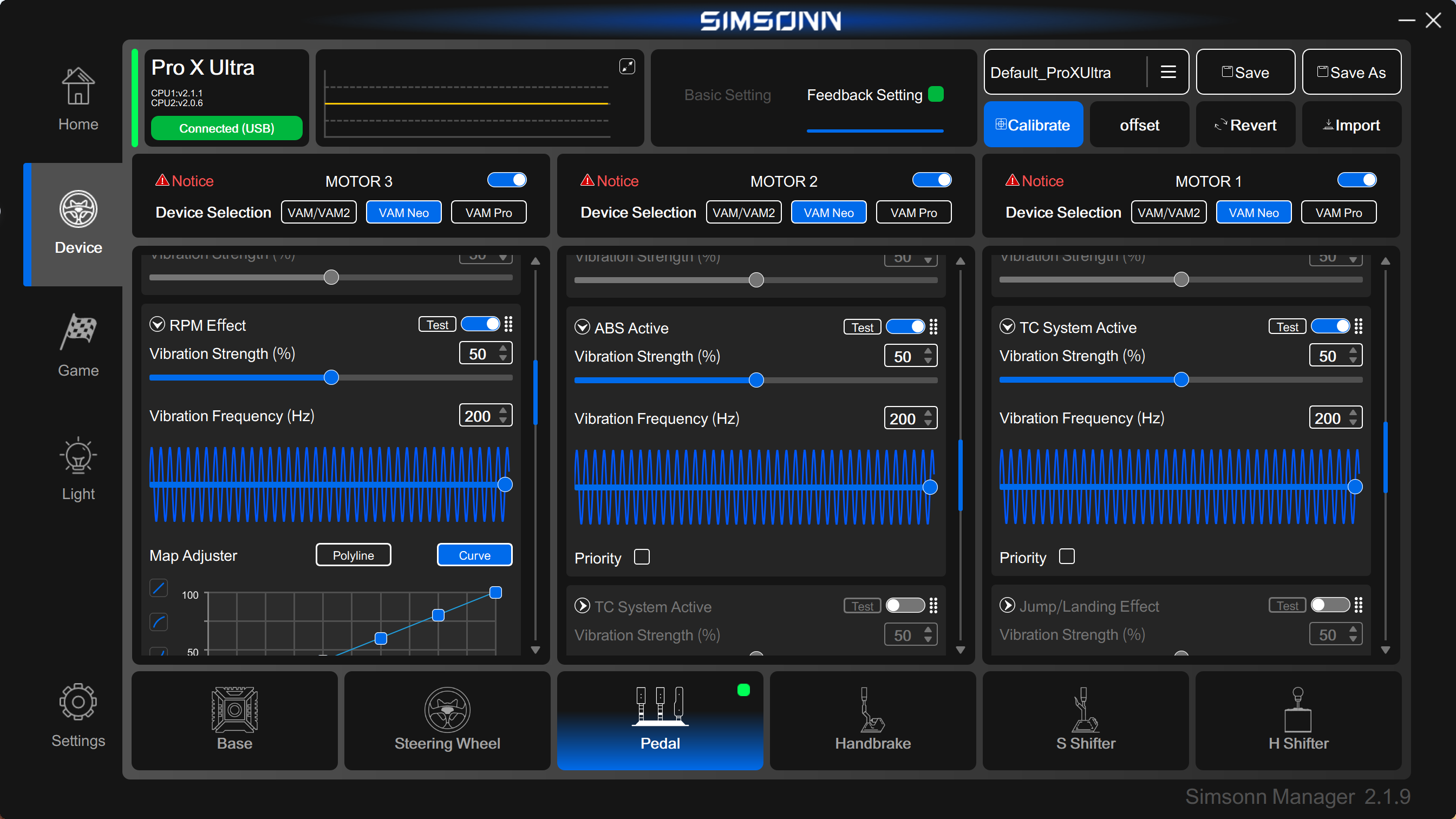Increase RPM Effect vibration frequency stepper
Screen dimensions: 1456x819
tap(503, 411)
